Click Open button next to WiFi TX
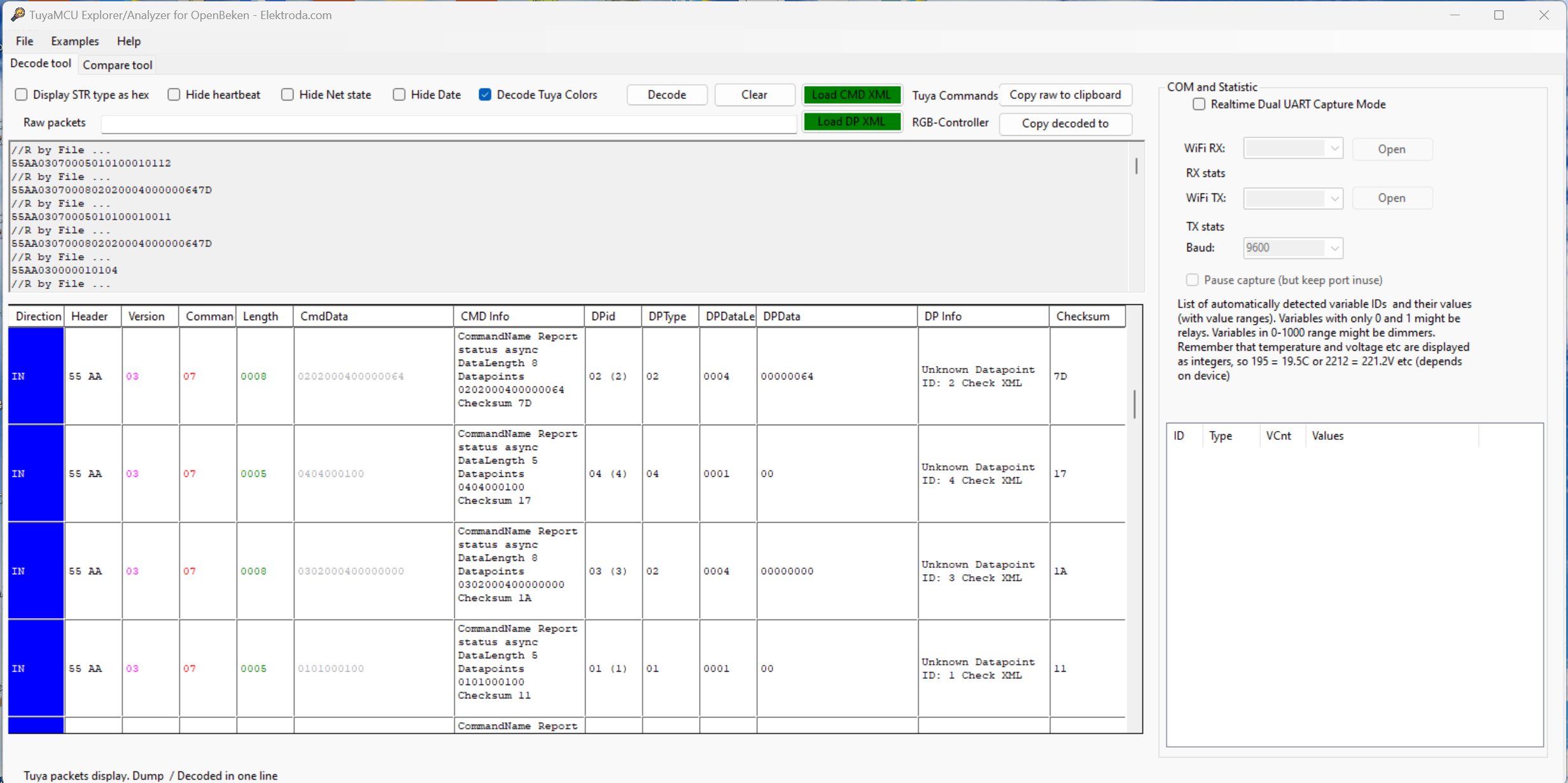The image size is (1568, 783). click(x=1392, y=198)
